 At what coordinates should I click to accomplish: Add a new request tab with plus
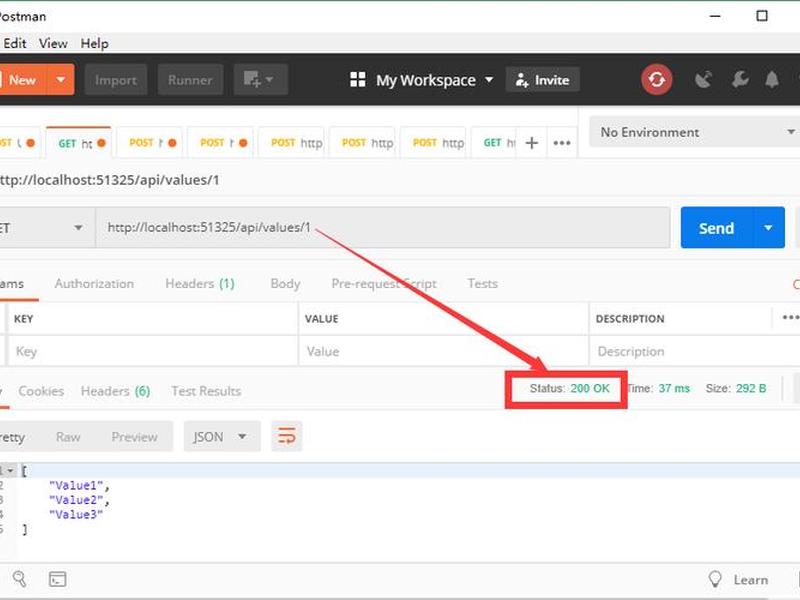click(x=532, y=143)
